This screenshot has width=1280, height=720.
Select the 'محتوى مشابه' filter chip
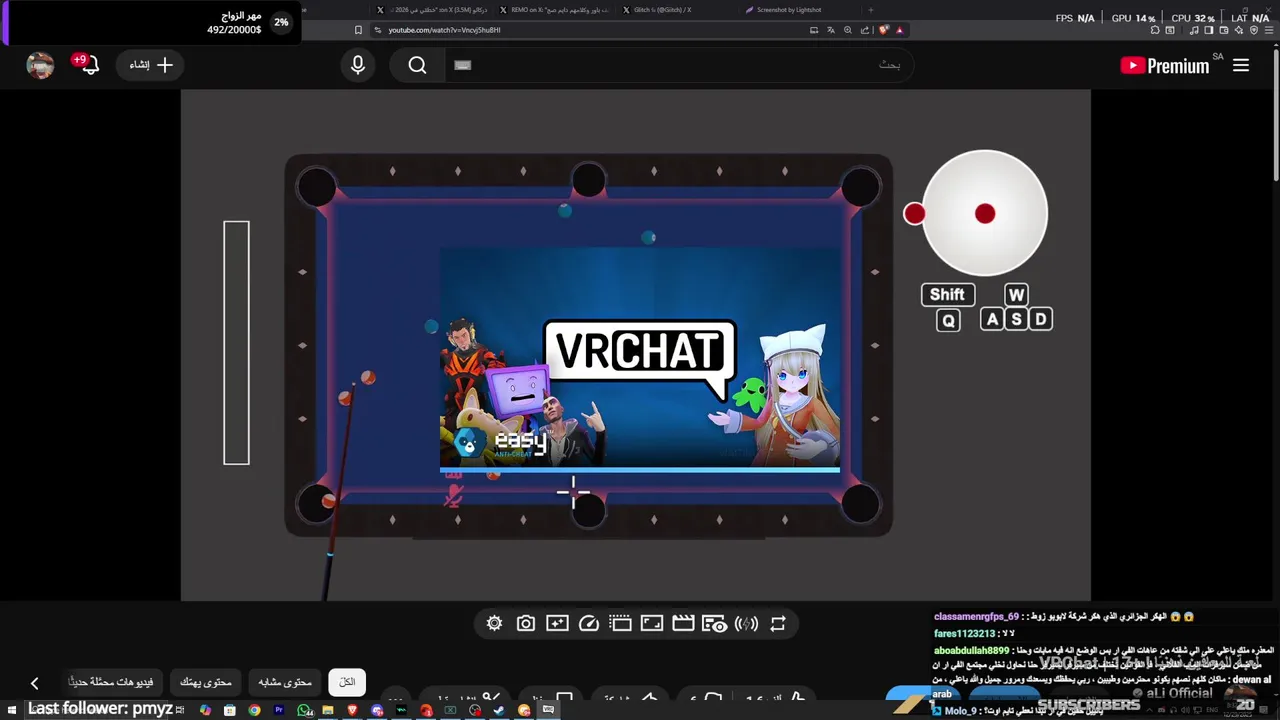pos(285,682)
